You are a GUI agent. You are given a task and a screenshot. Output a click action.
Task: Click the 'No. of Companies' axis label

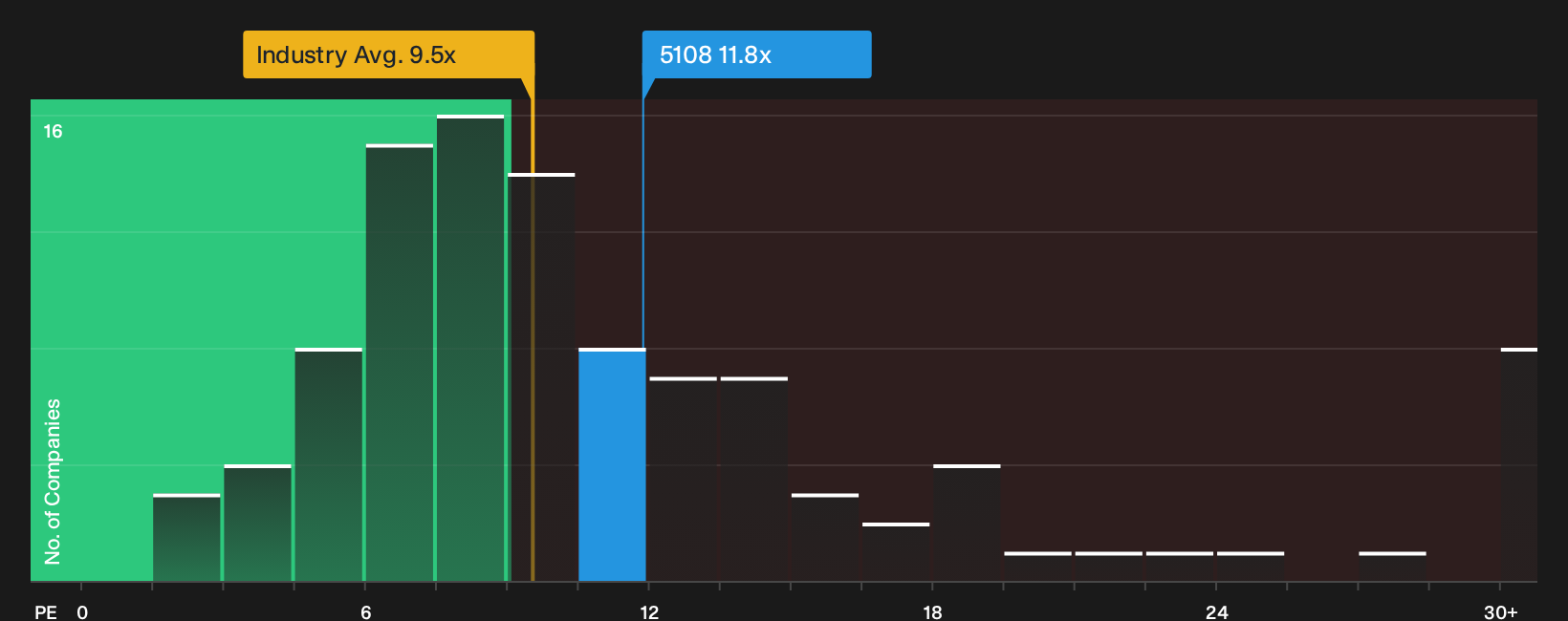pos(53,481)
